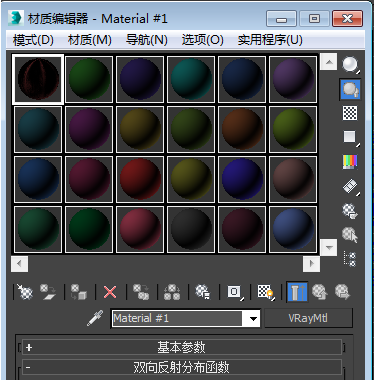Click the sample slots scroll right arrow
Screen dimensions: 374x380
pyautogui.click(x=312, y=264)
